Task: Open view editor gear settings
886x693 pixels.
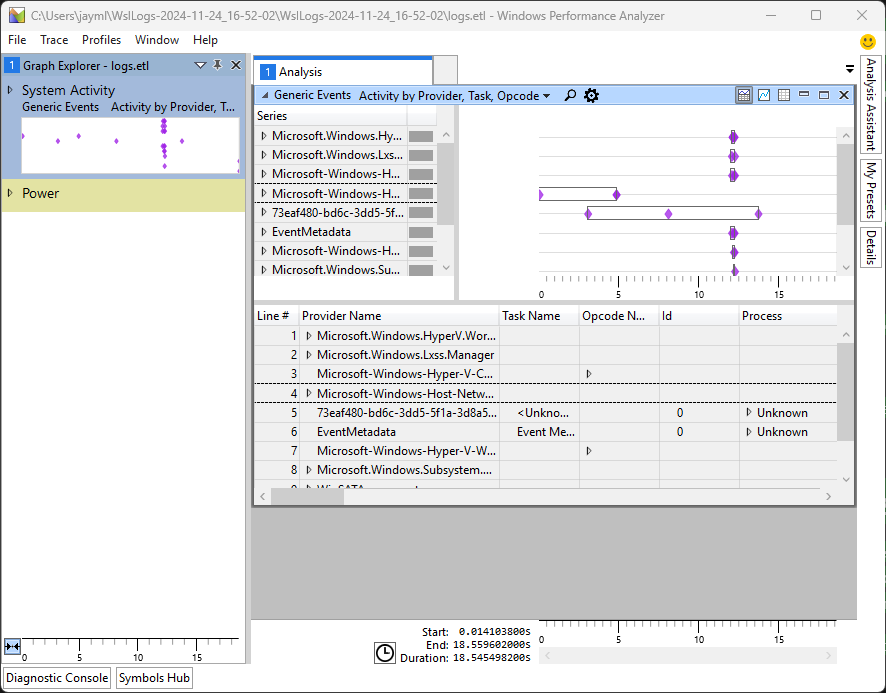Action: click(591, 96)
